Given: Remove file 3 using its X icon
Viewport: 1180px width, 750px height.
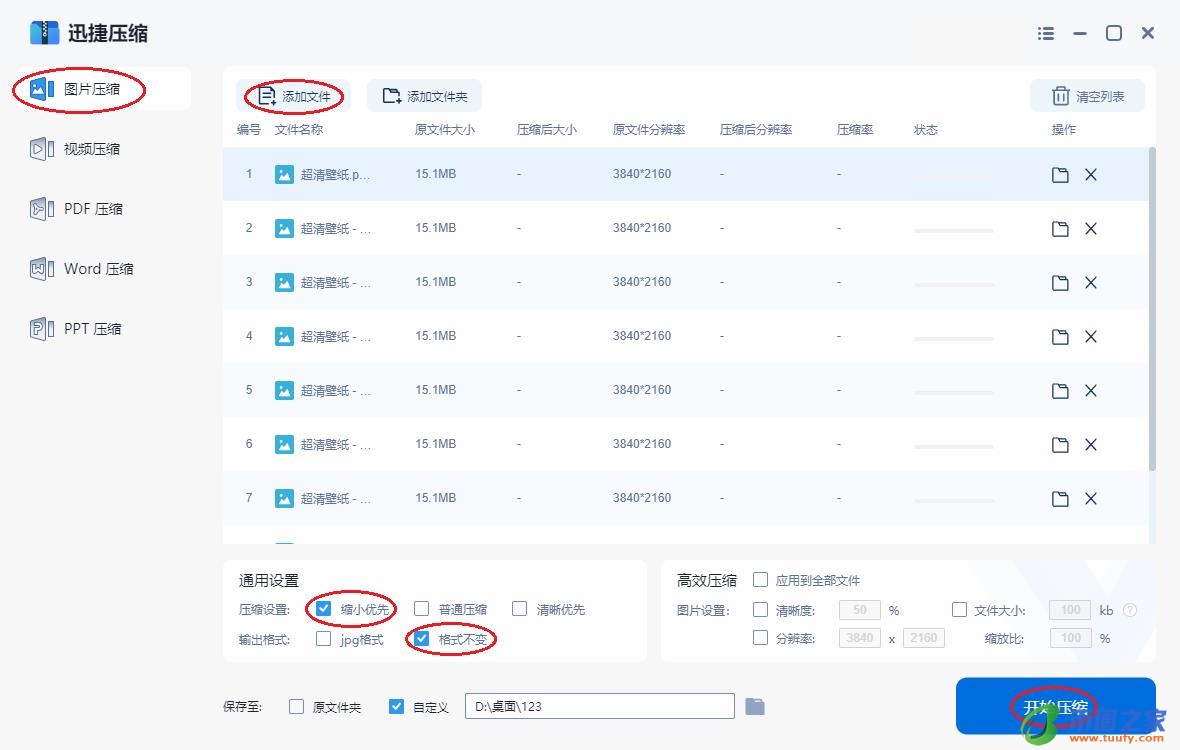Looking at the screenshot, I should tap(1091, 281).
